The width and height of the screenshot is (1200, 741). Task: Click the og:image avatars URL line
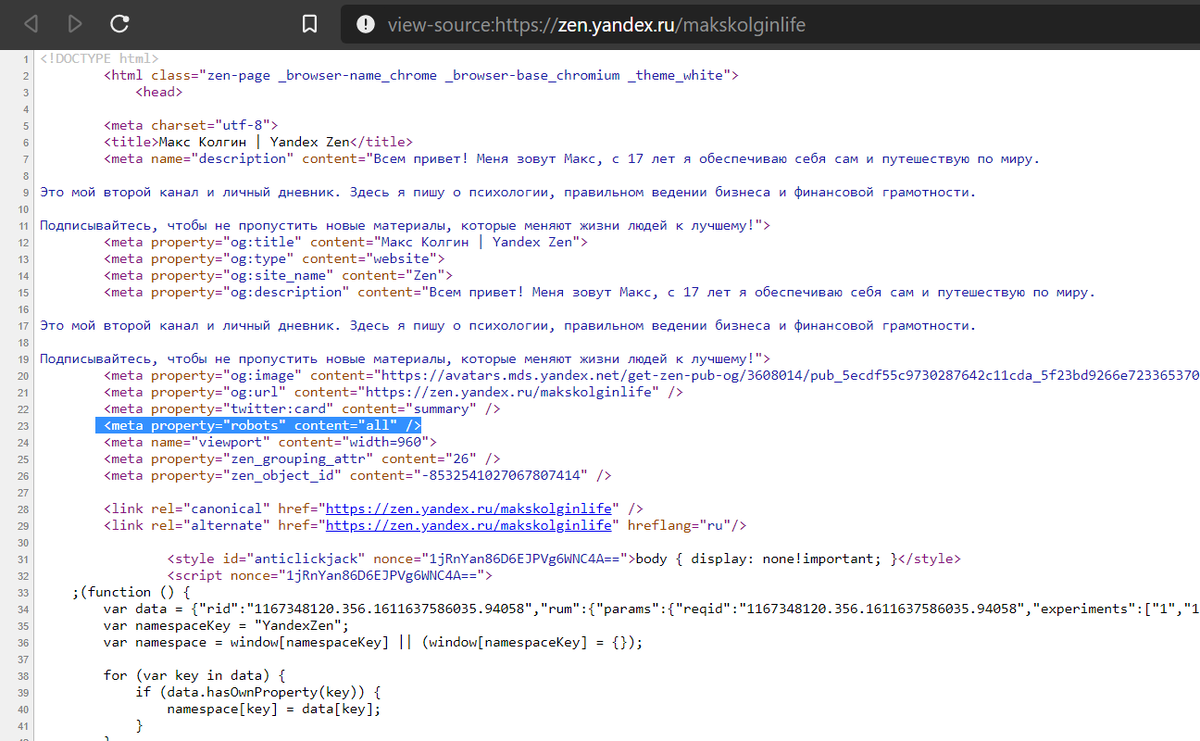click(651, 375)
